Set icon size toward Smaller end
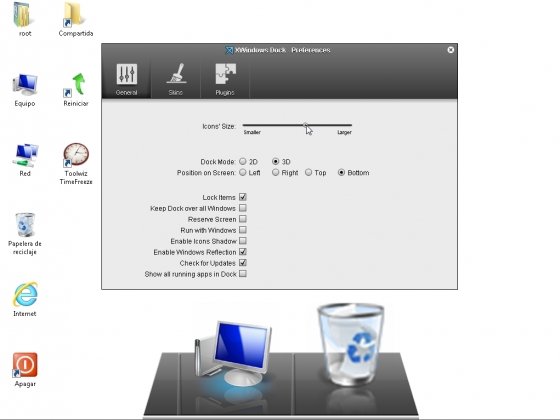Image resolution: width=560 pixels, height=420 pixels. click(x=252, y=132)
